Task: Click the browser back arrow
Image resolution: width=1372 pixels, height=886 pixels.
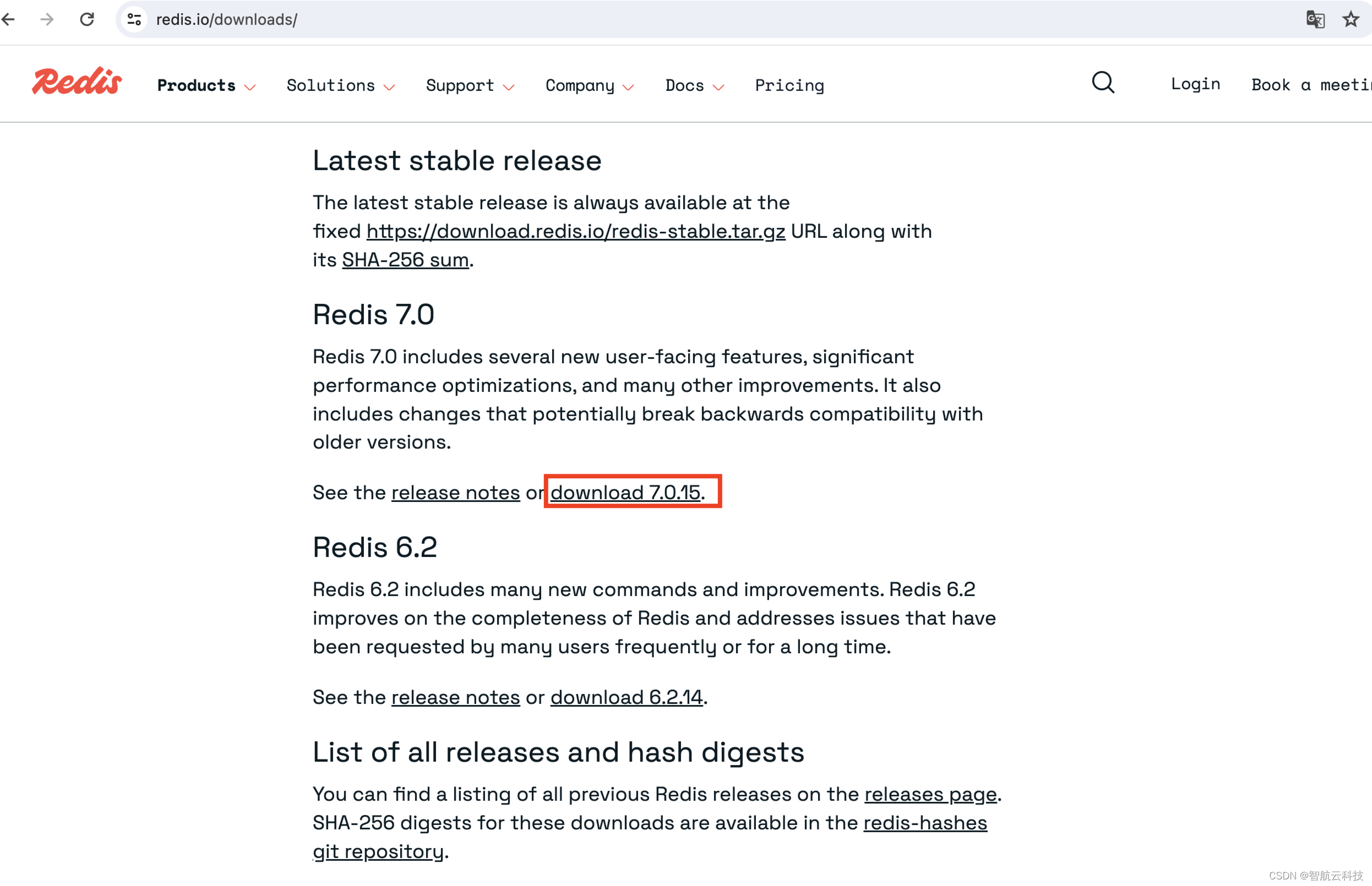Action: point(8,20)
